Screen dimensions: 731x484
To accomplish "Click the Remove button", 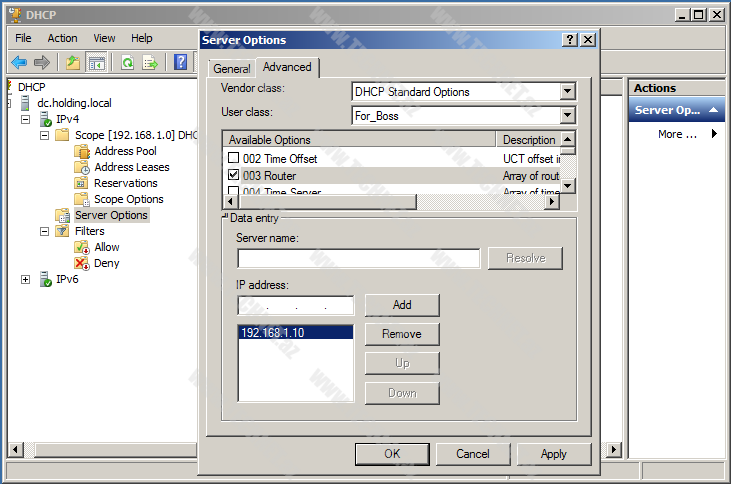I will point(401,334).
